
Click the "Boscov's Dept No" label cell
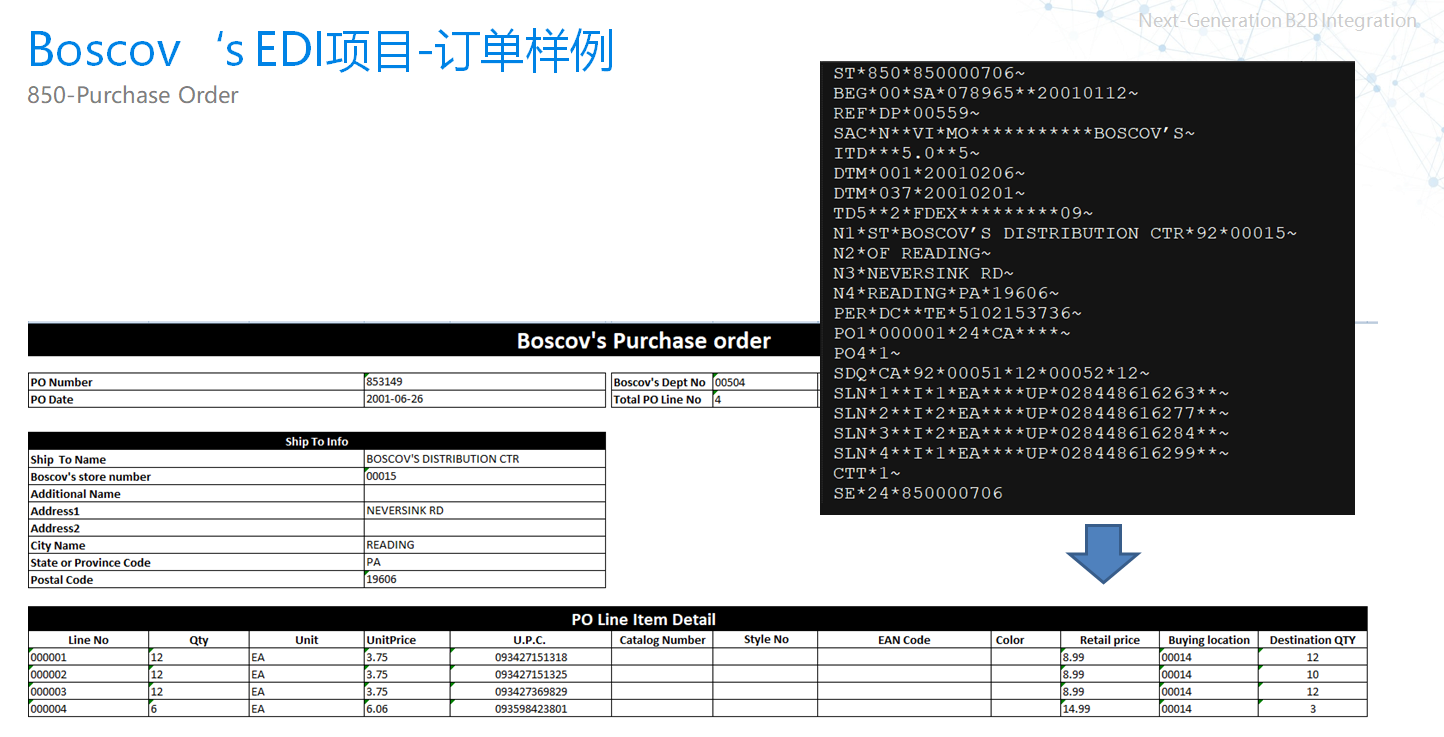click(x=661, y=382)
